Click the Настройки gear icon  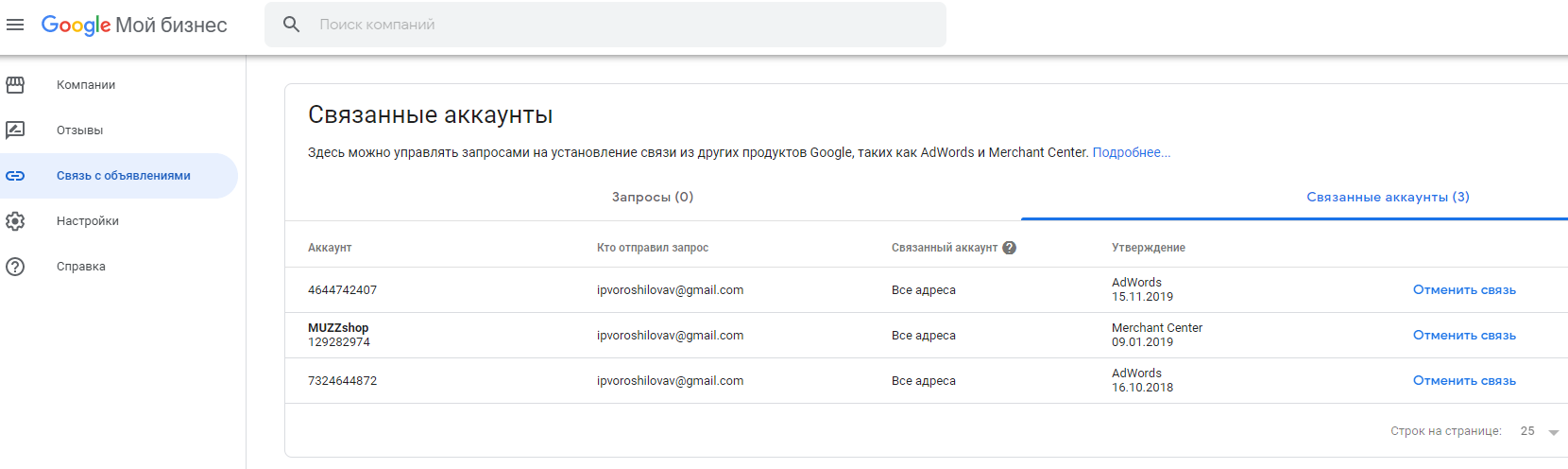15,221
